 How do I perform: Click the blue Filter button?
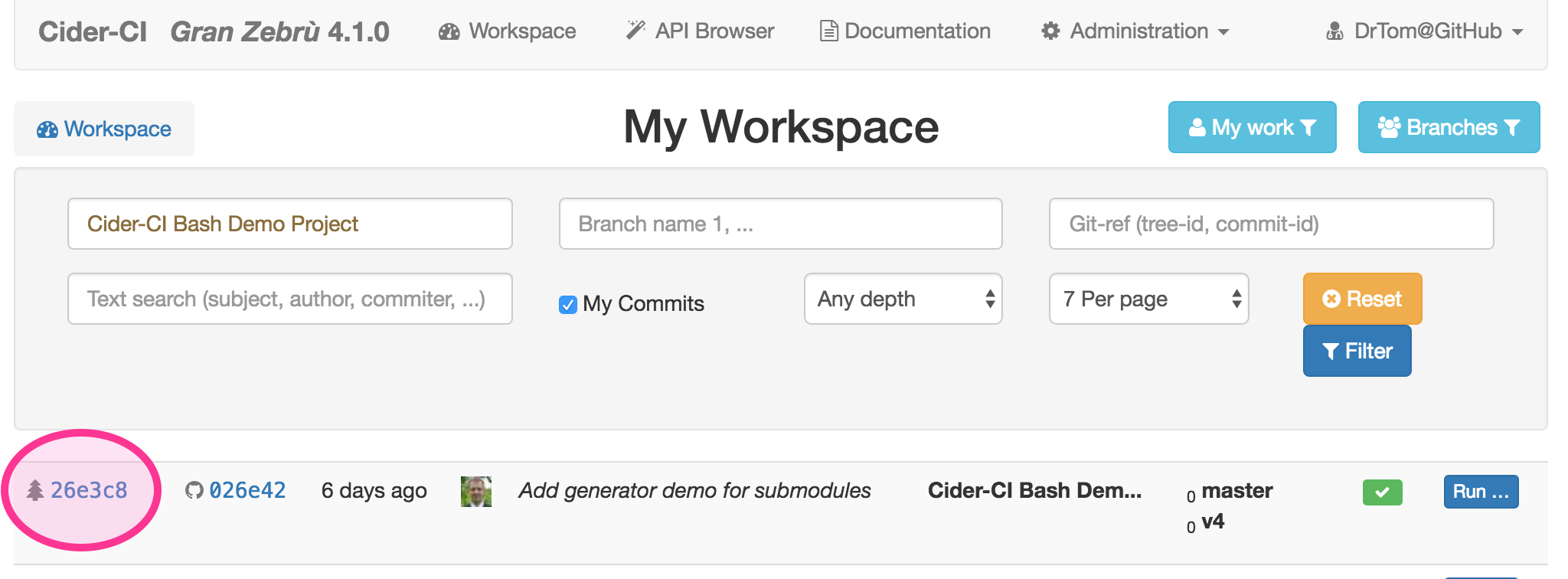coord(1357,351)
